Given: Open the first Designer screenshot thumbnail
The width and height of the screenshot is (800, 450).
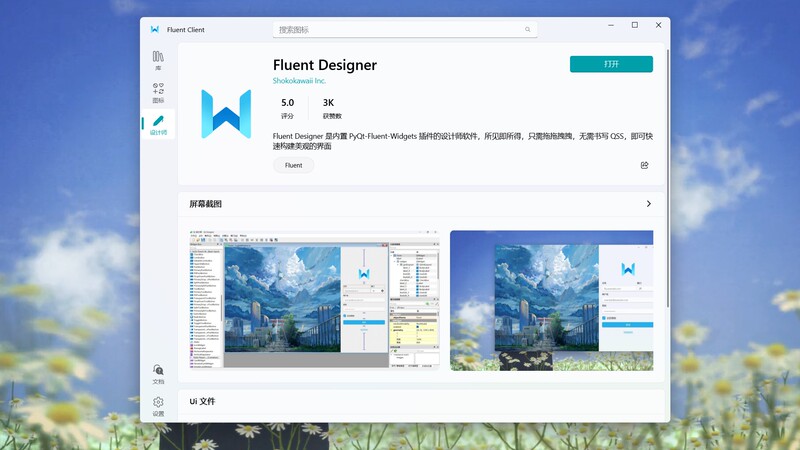Looking at the screenshot, I should 314,300.
